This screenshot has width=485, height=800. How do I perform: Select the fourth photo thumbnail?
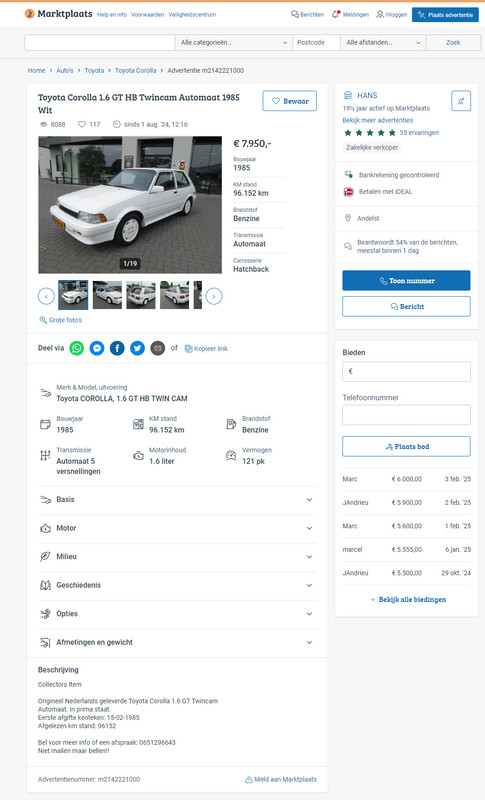click(x=174, y=295)
